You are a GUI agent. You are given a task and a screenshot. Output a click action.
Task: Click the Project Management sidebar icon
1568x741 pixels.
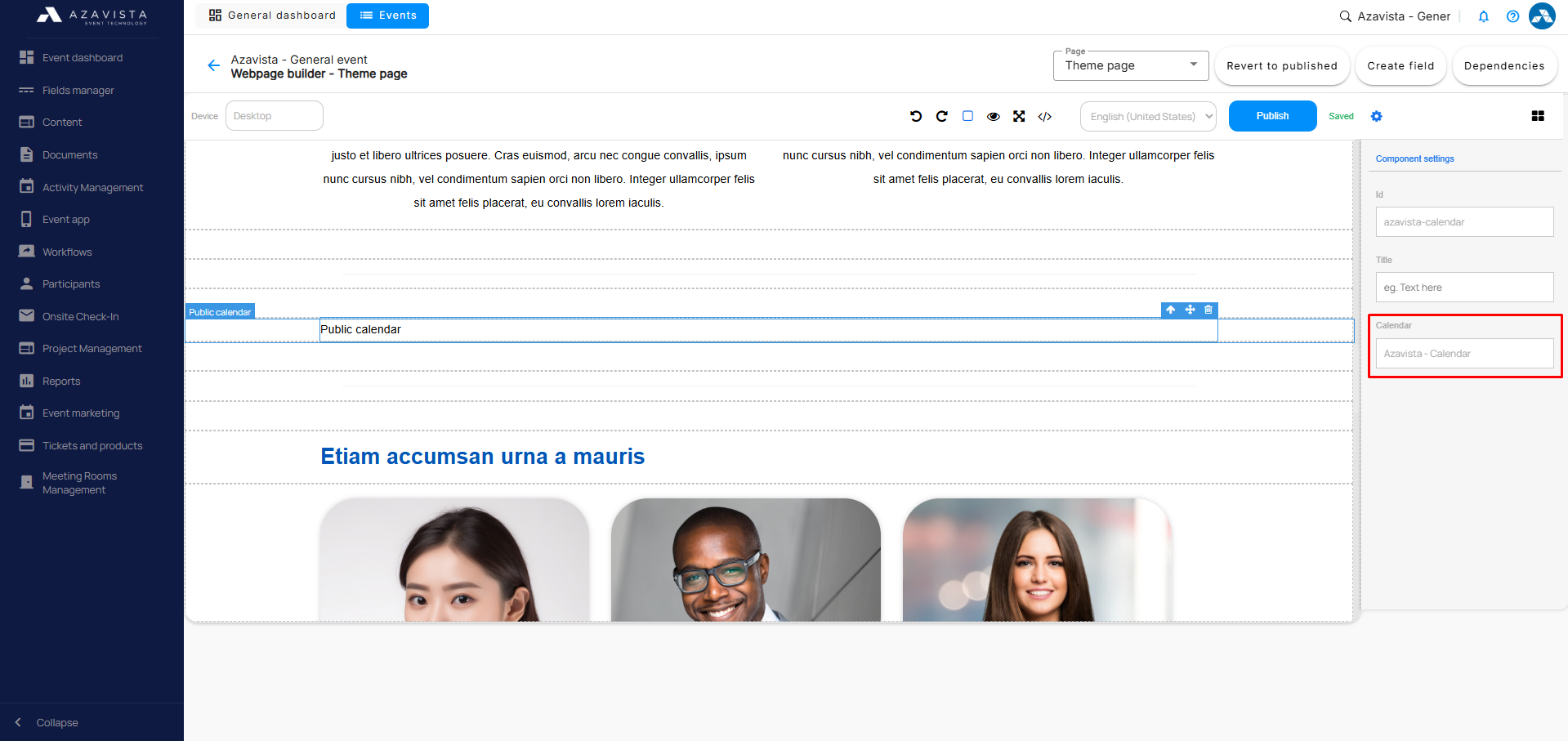26,348
